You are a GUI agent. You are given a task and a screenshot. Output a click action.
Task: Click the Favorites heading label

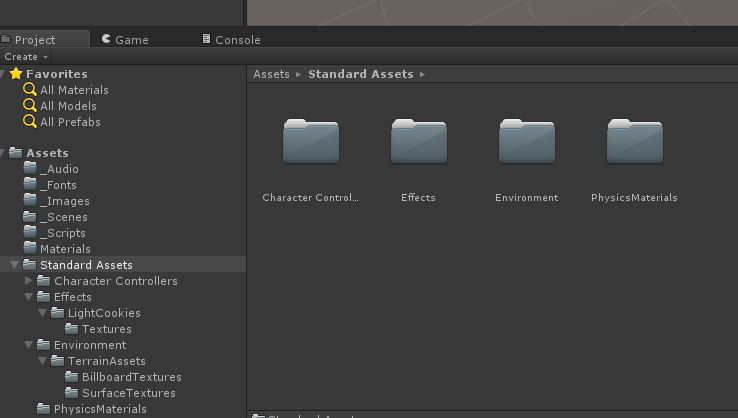pos(57,74)
